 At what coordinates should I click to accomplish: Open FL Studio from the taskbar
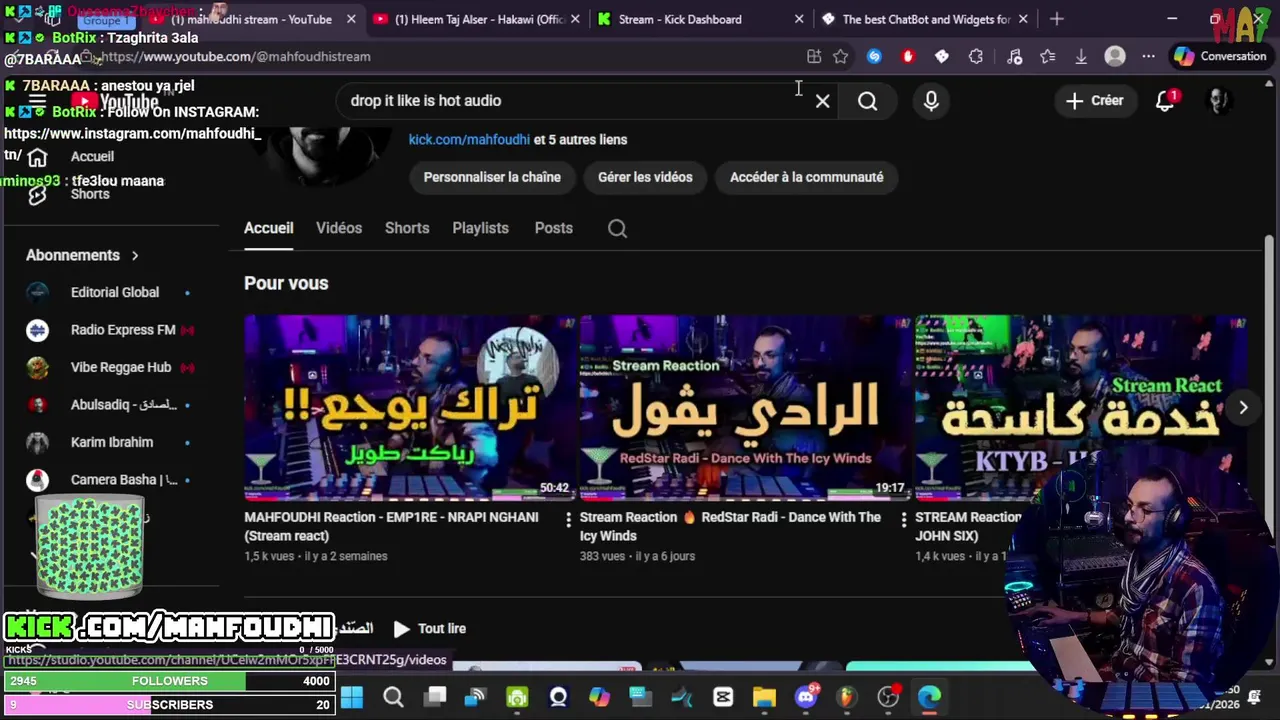point(847,697)
